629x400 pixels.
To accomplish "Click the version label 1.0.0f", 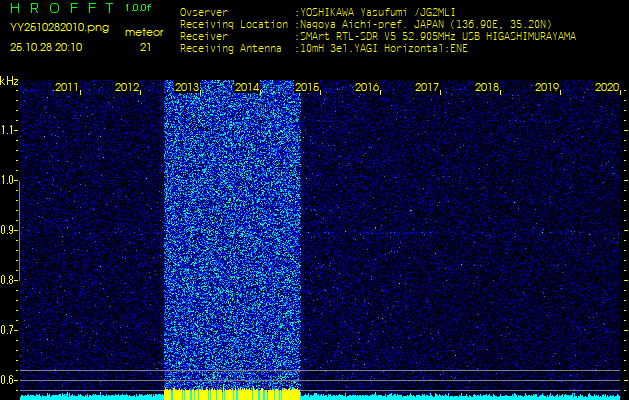I will (138, 8).
